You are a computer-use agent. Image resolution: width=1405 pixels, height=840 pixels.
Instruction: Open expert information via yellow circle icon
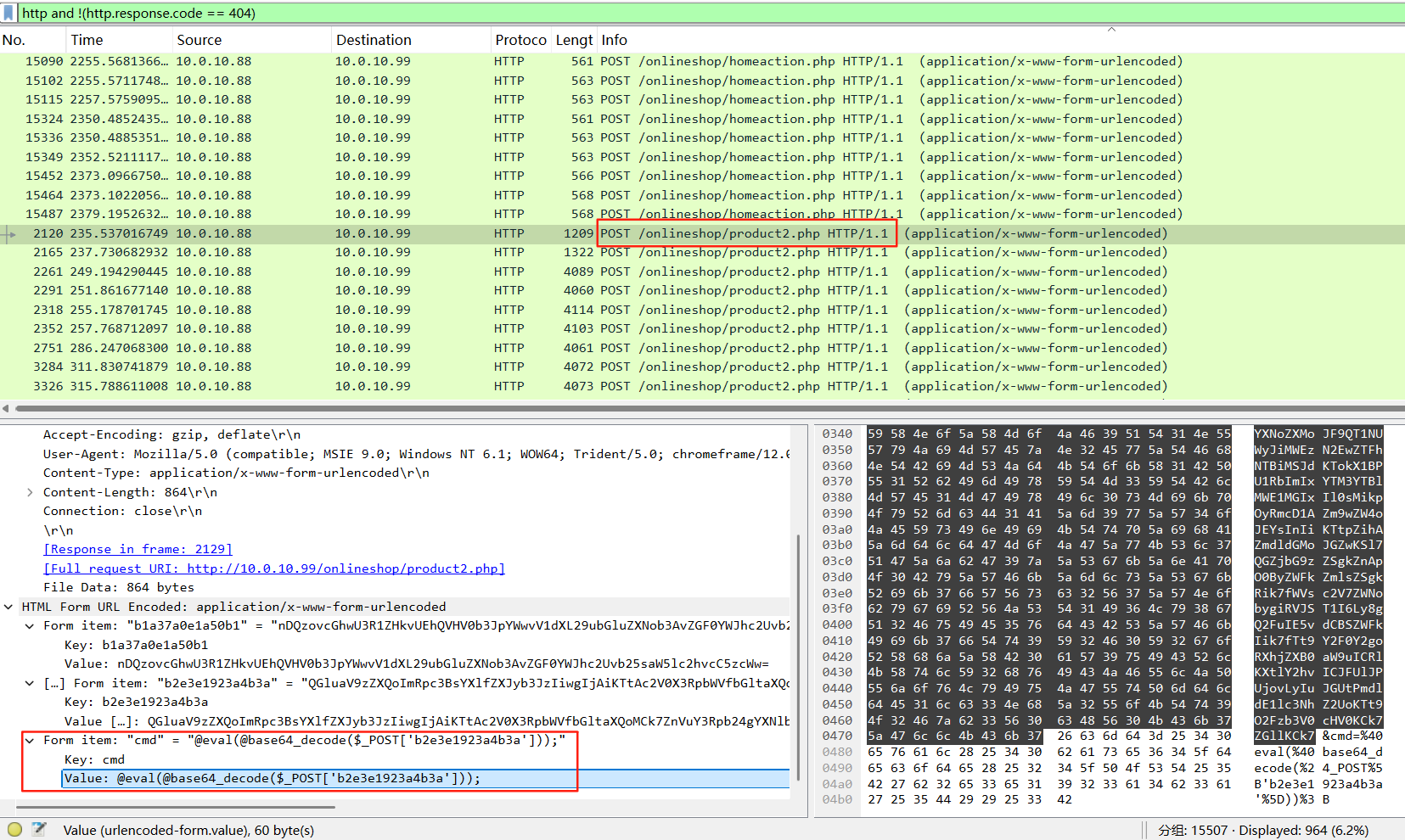[14, 830]
